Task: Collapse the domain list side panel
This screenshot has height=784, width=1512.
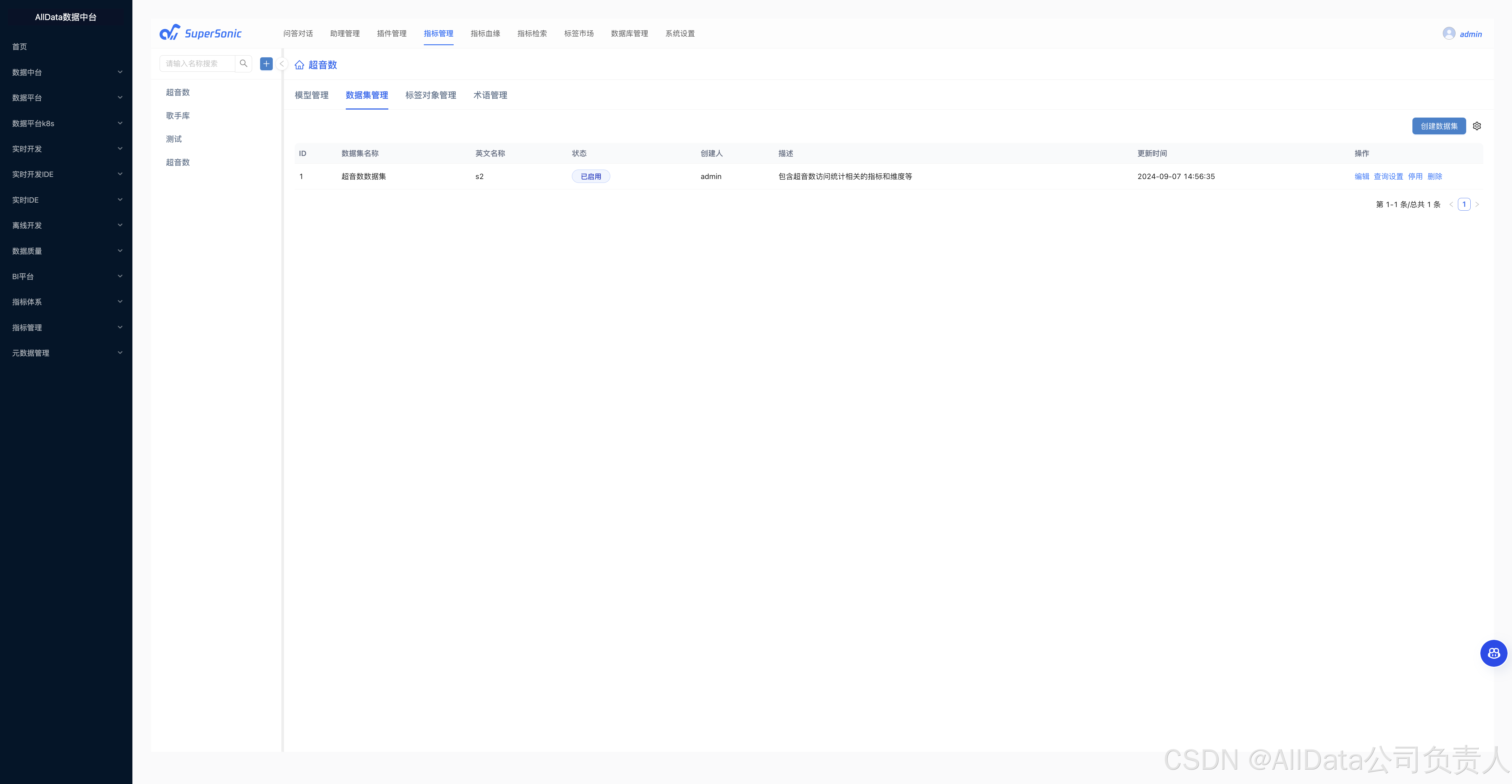Action: click(x=282, y=64)
